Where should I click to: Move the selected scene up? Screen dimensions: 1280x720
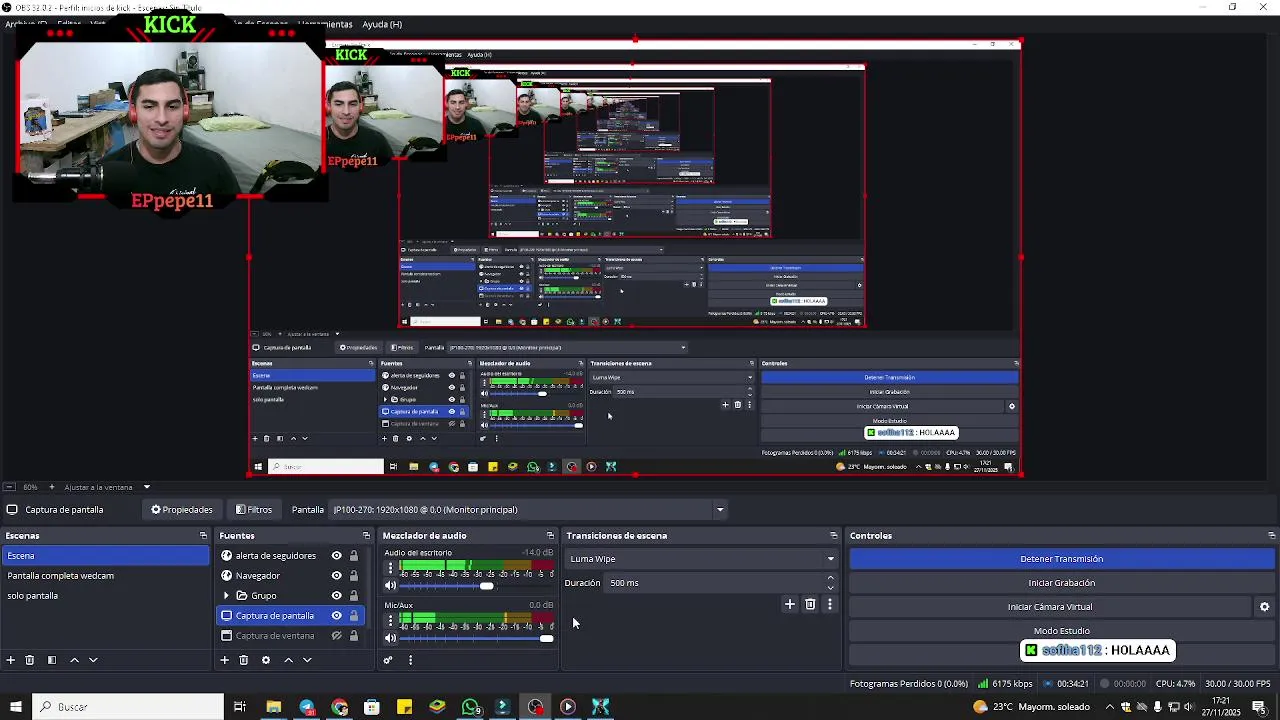74,660
